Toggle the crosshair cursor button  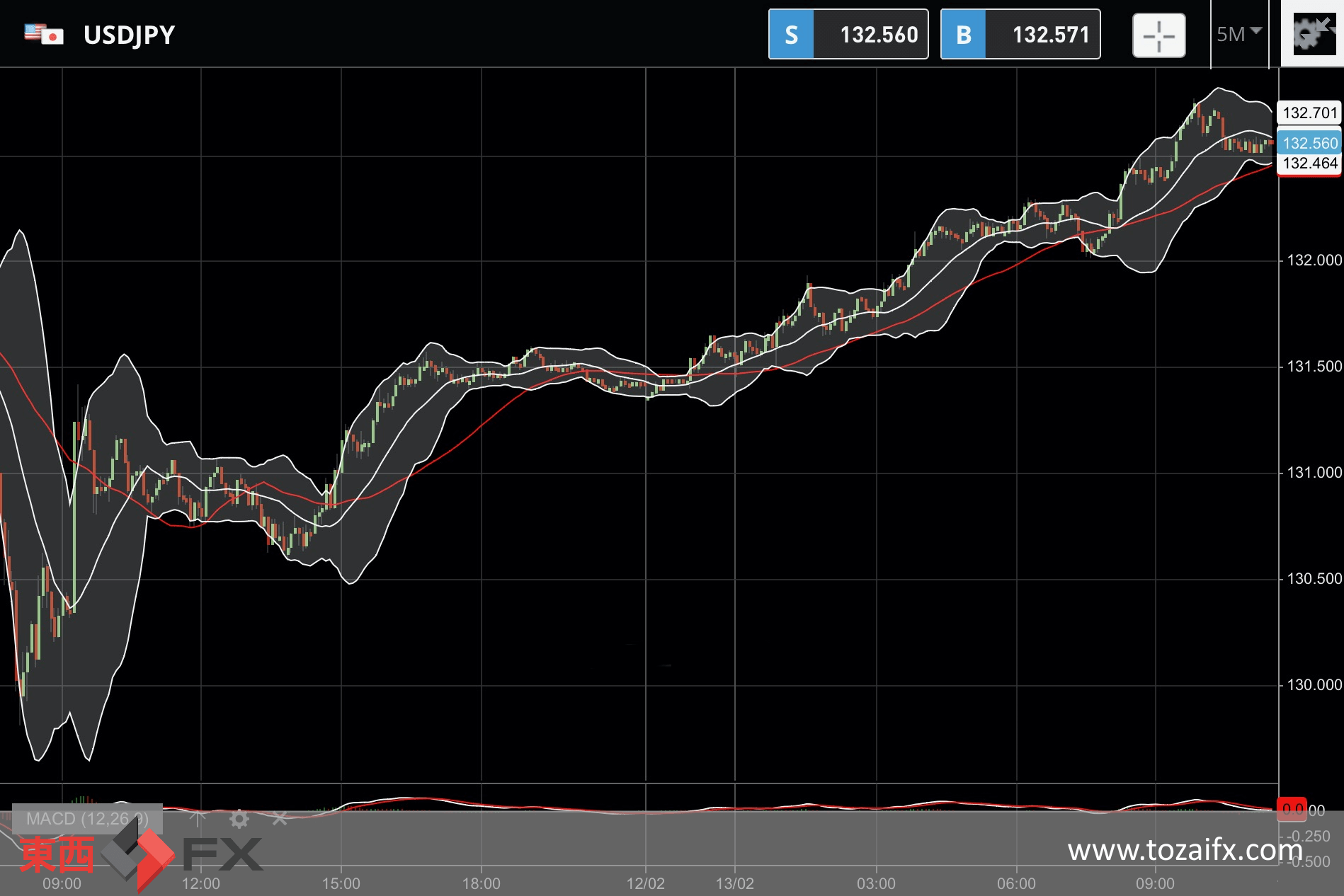[x=1158, y=35]
